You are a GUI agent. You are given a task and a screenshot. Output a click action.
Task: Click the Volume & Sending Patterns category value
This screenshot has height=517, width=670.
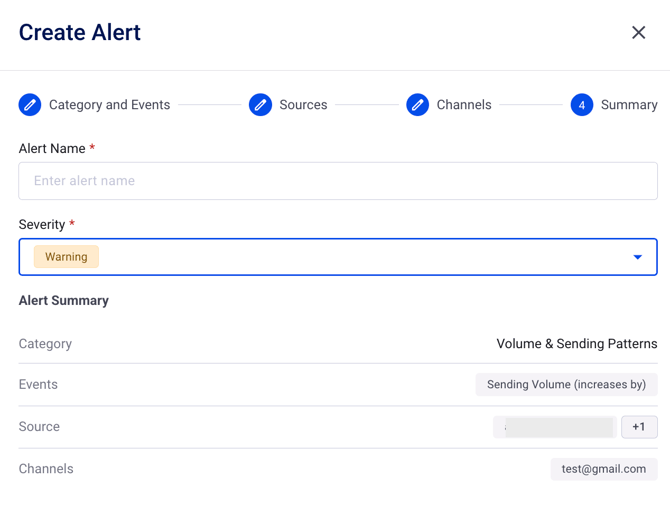(x=577, y=344)
